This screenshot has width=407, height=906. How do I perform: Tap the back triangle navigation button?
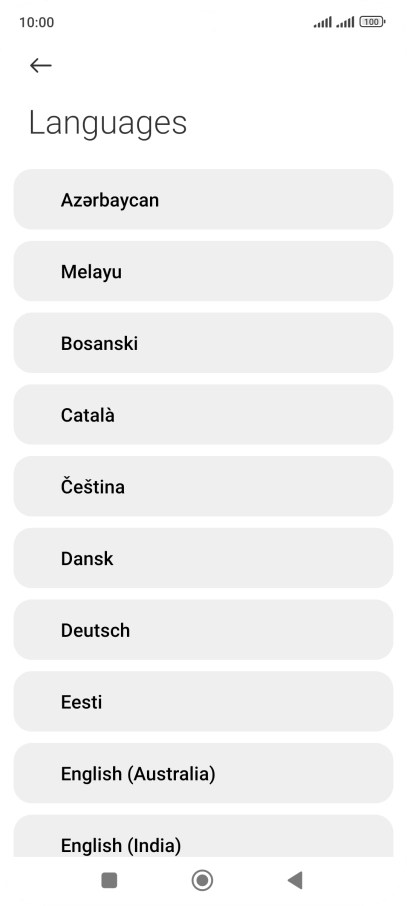(295, 880)
